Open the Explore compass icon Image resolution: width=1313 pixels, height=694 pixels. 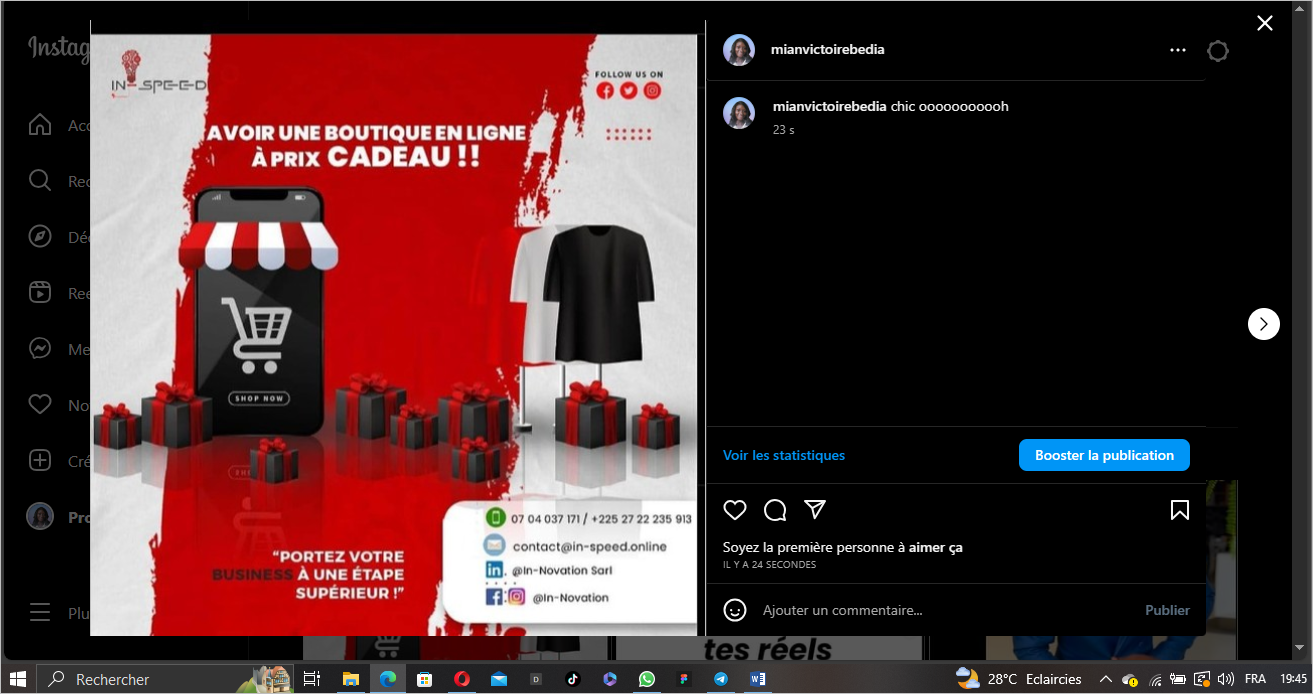click(40, 237)
